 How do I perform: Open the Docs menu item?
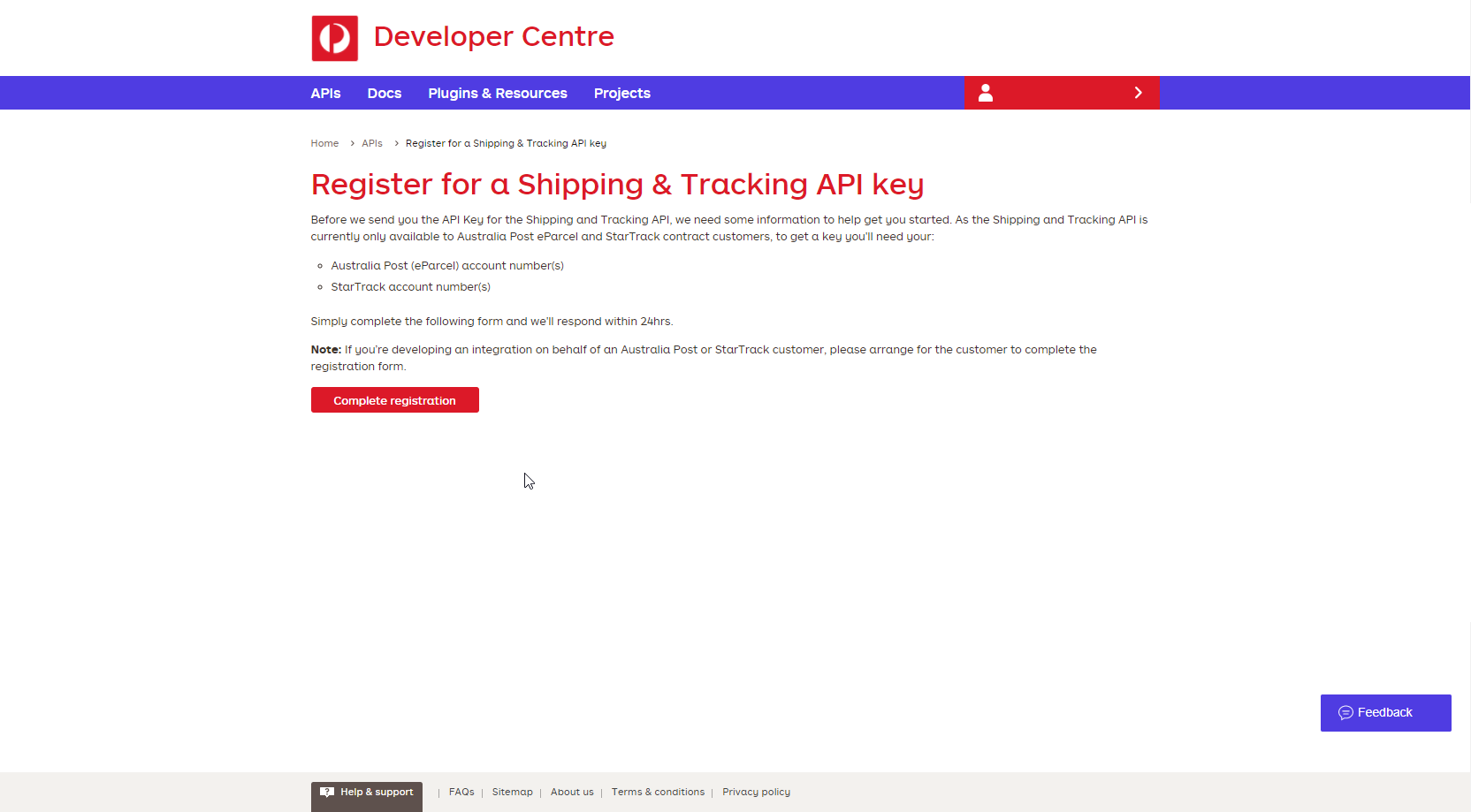[x=385, y=93]
